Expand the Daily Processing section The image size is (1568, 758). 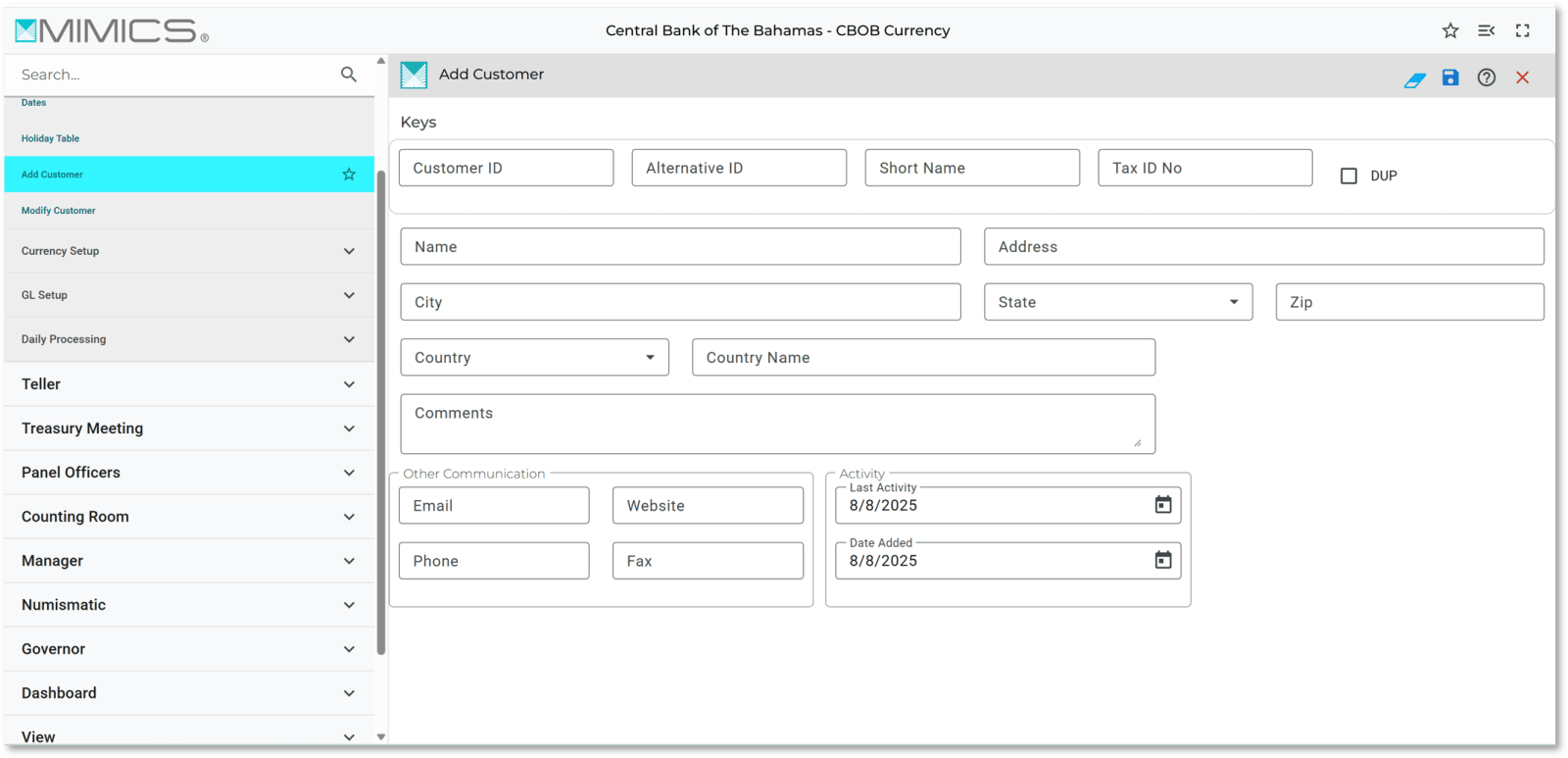click(x=189, y=339)
